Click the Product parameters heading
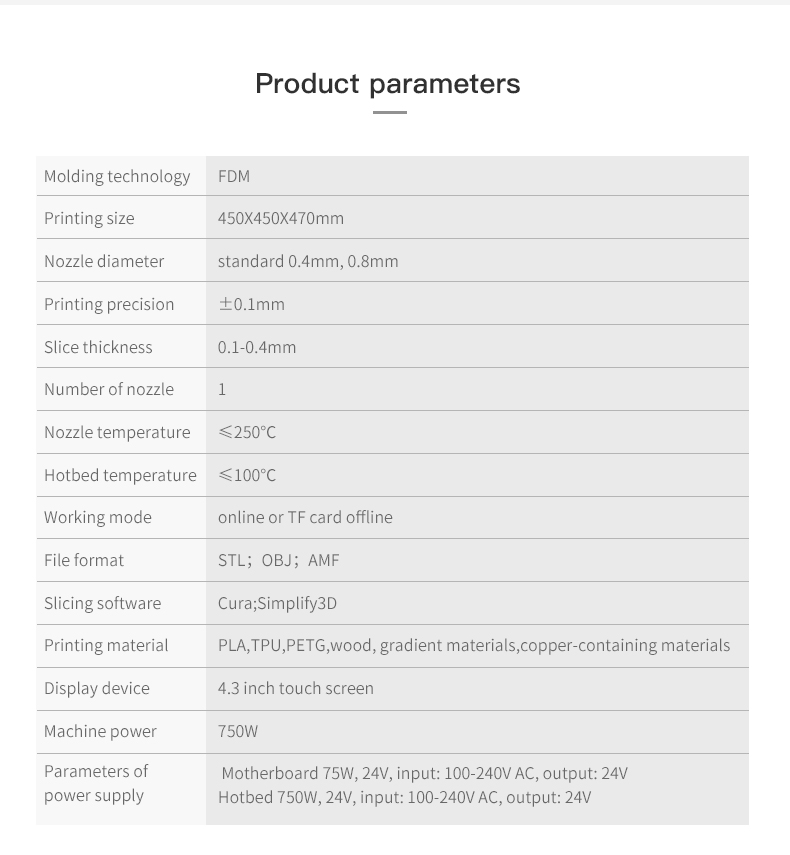Screen dimensions: 790x855 click(x=387, y=83)
